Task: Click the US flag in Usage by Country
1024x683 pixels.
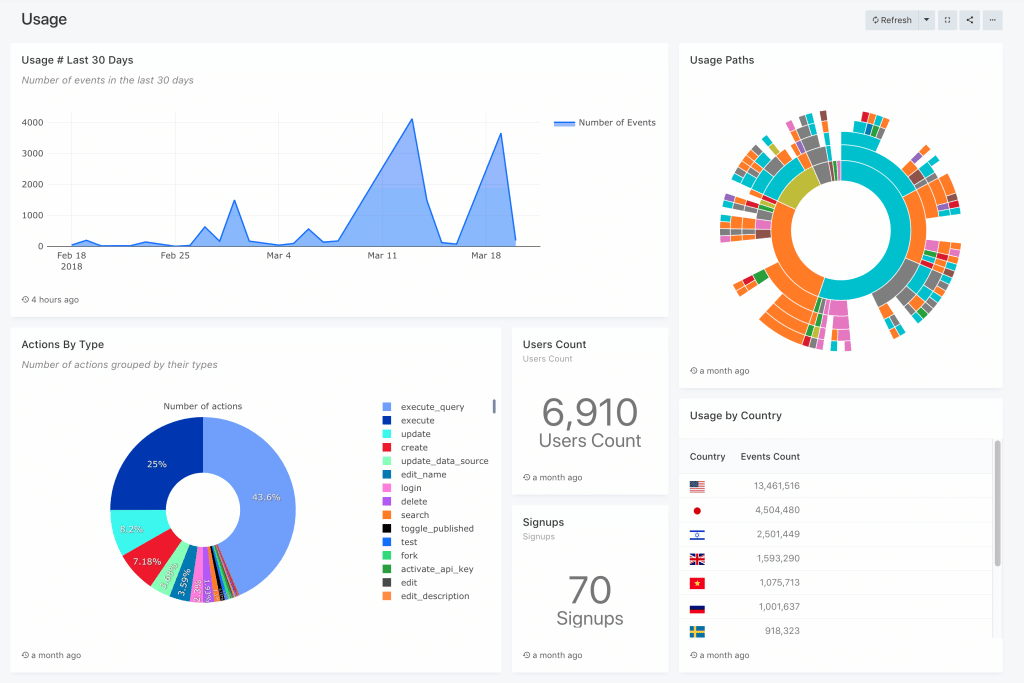Action: click(x=697, y=486)
